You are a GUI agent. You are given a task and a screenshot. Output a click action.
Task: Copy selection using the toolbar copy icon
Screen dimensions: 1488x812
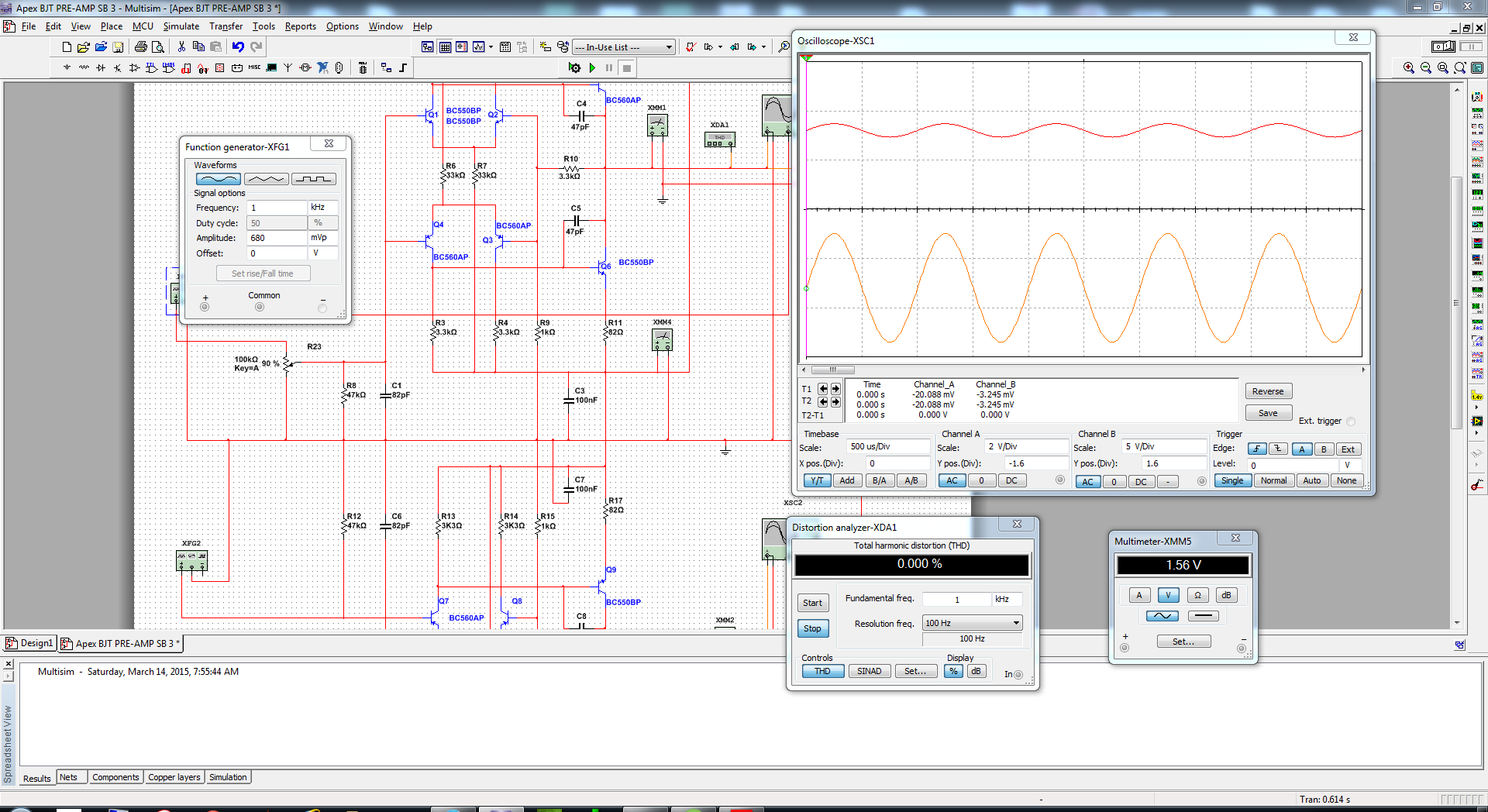[198, 47]
